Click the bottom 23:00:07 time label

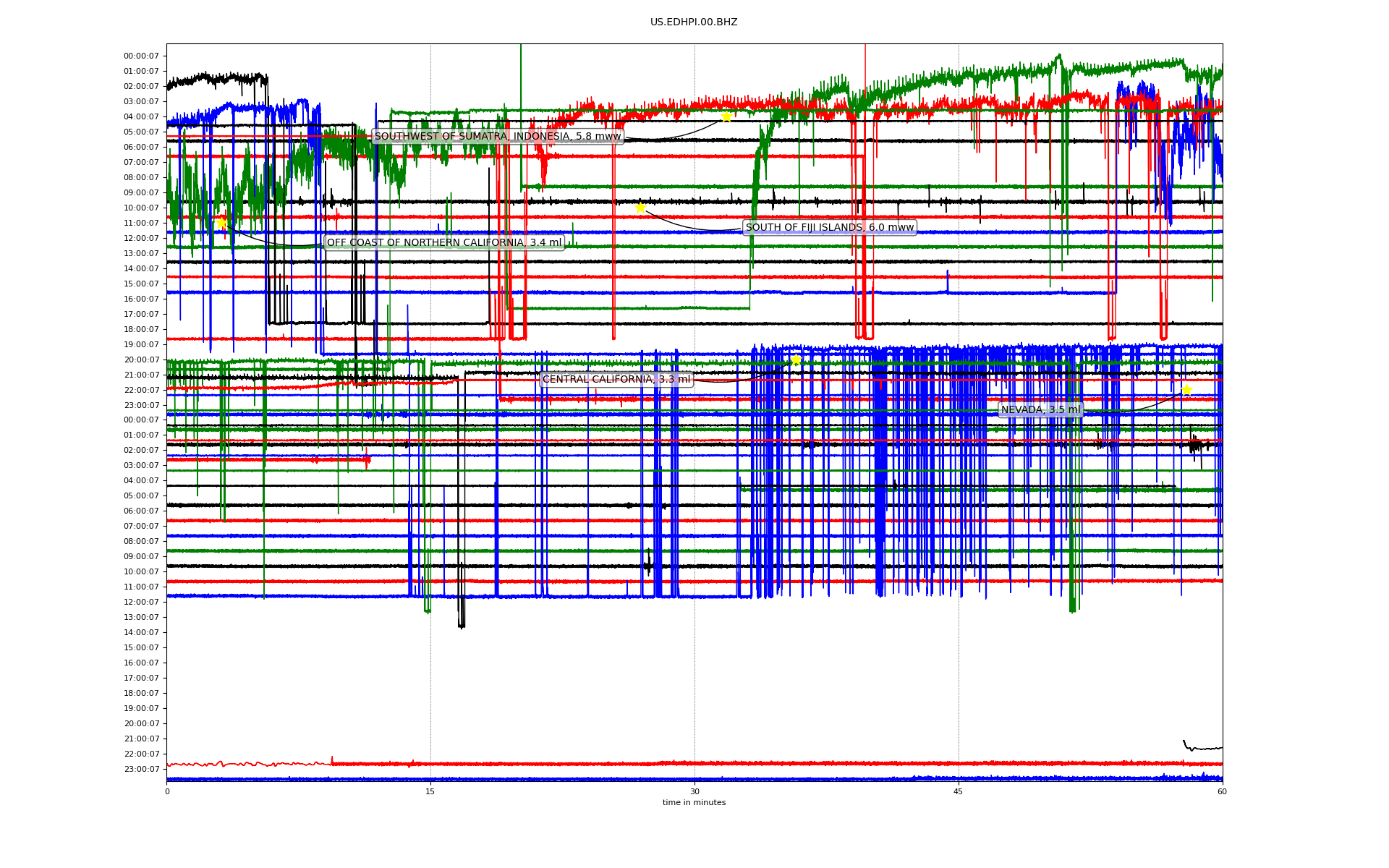141,769
